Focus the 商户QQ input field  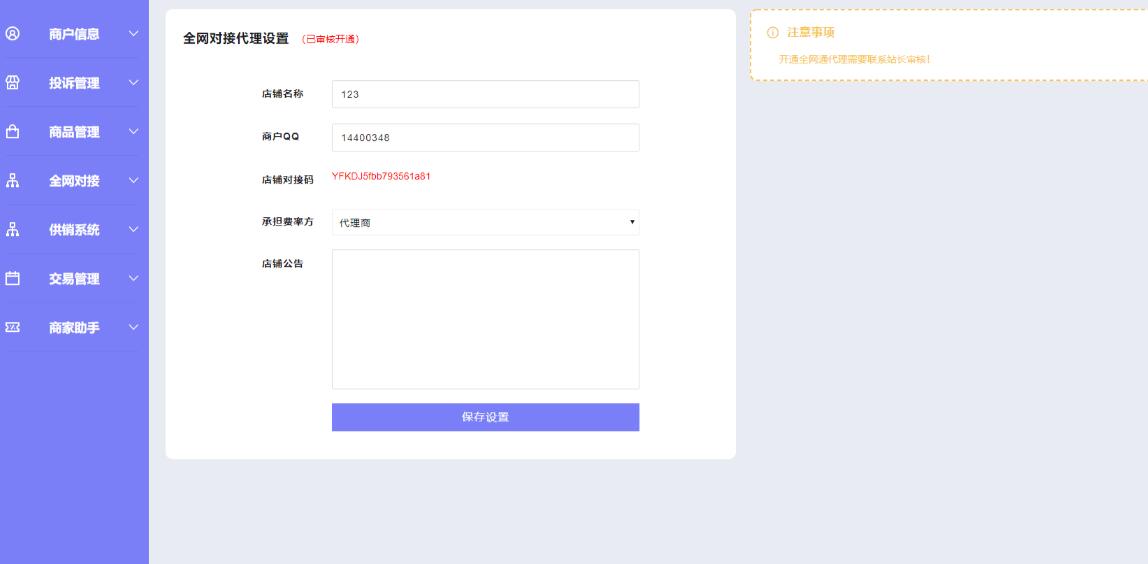pyautogui.click(x=485, y=138)
